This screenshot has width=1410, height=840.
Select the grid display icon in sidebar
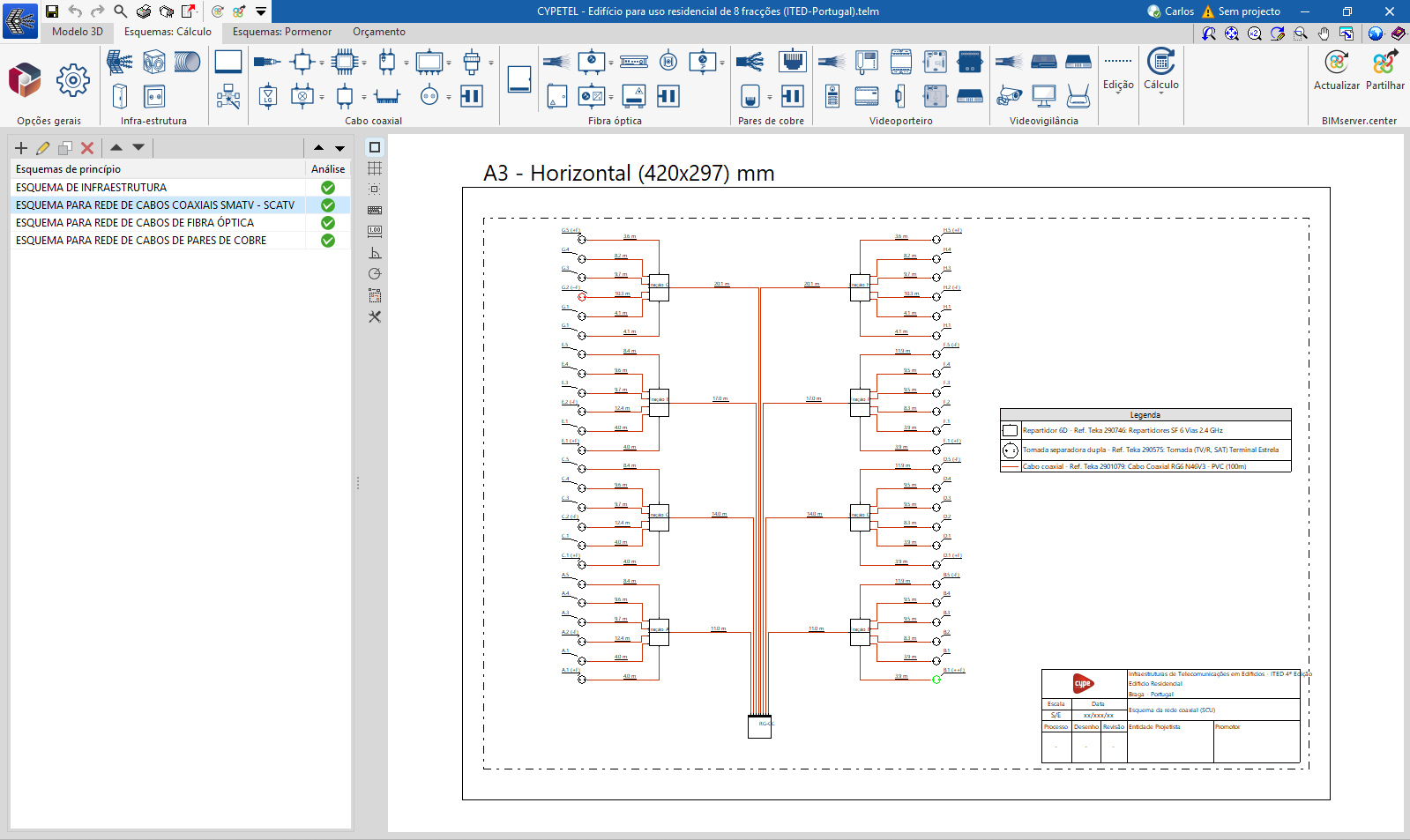[375, 168]
